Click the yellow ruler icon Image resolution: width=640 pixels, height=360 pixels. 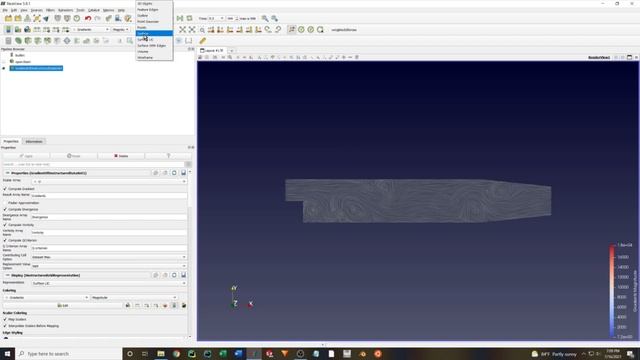pyautogui.click(x=202, y=40)
